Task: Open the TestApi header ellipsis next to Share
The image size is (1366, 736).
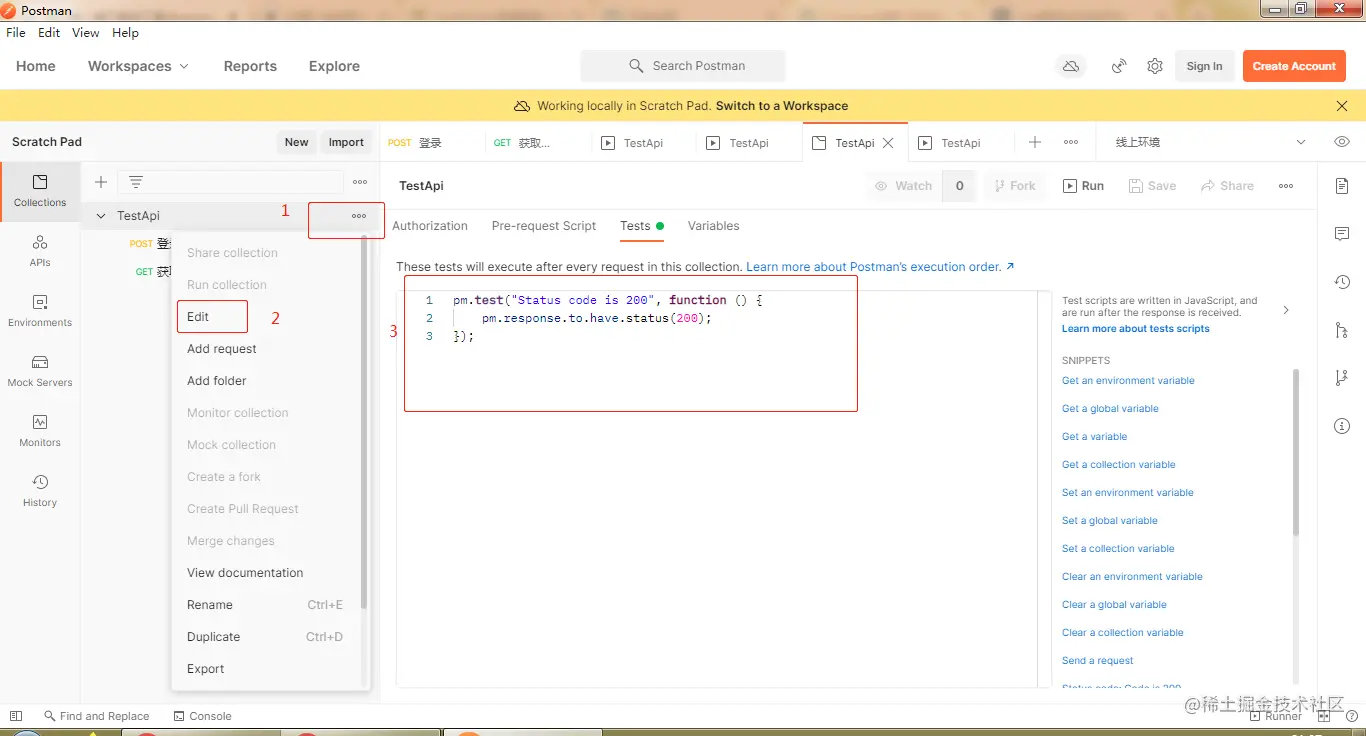Action: [1286, 186]
